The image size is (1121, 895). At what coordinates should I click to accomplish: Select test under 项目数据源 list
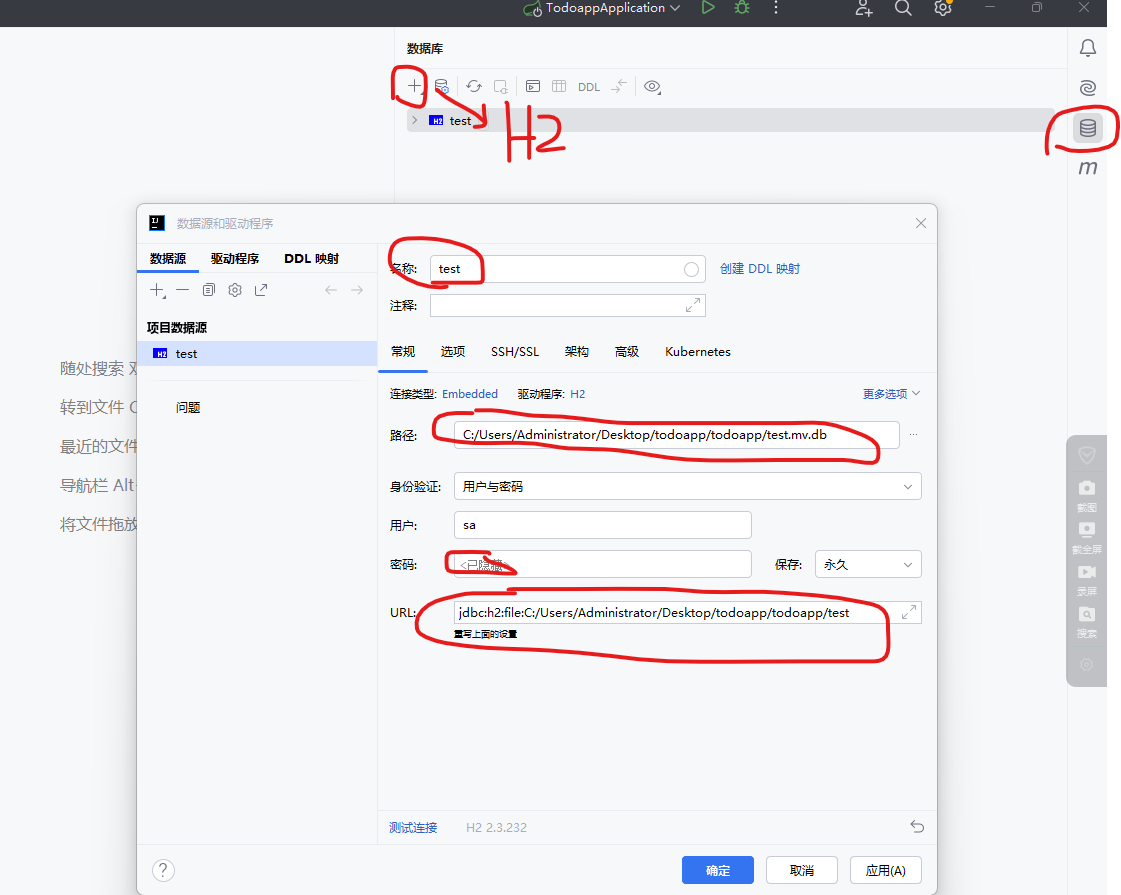pos(257,354)
